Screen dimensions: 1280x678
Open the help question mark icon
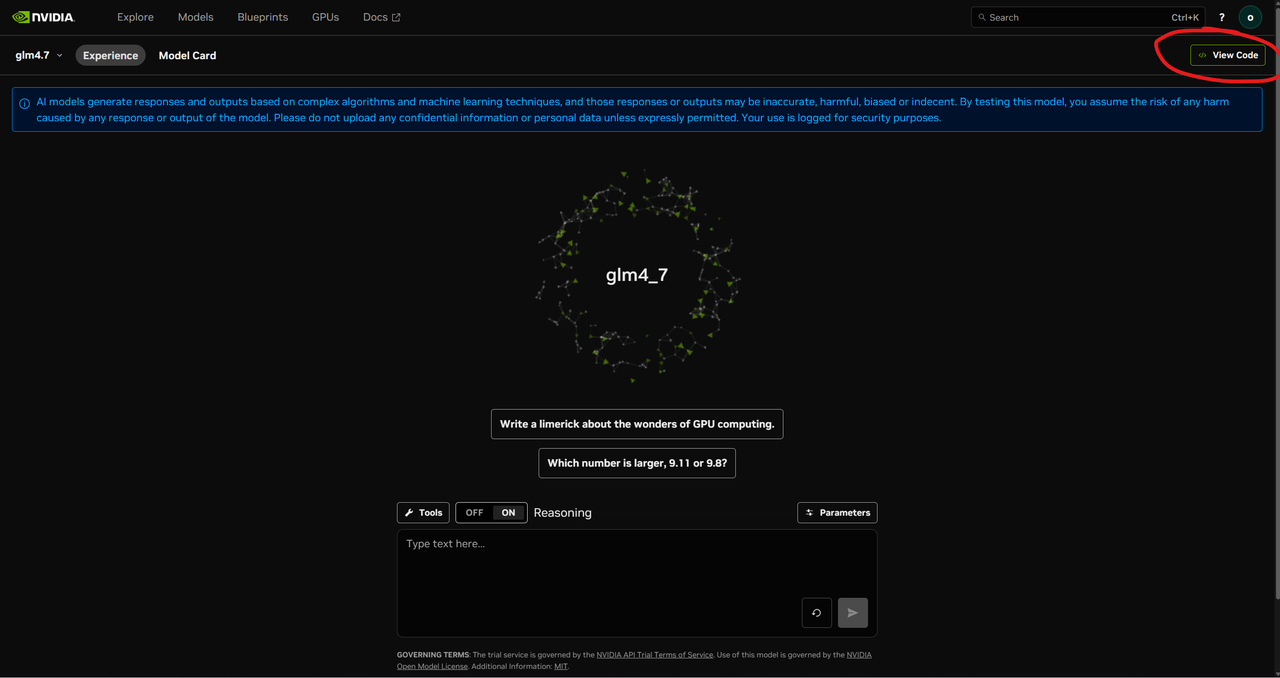[1222, 17]
